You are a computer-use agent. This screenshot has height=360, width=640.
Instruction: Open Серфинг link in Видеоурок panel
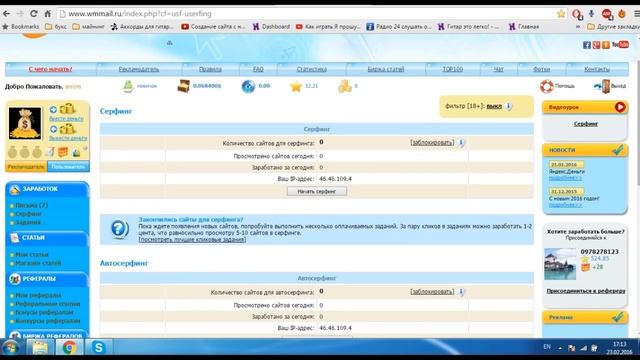pyautogui.click(x=586, y=124)
